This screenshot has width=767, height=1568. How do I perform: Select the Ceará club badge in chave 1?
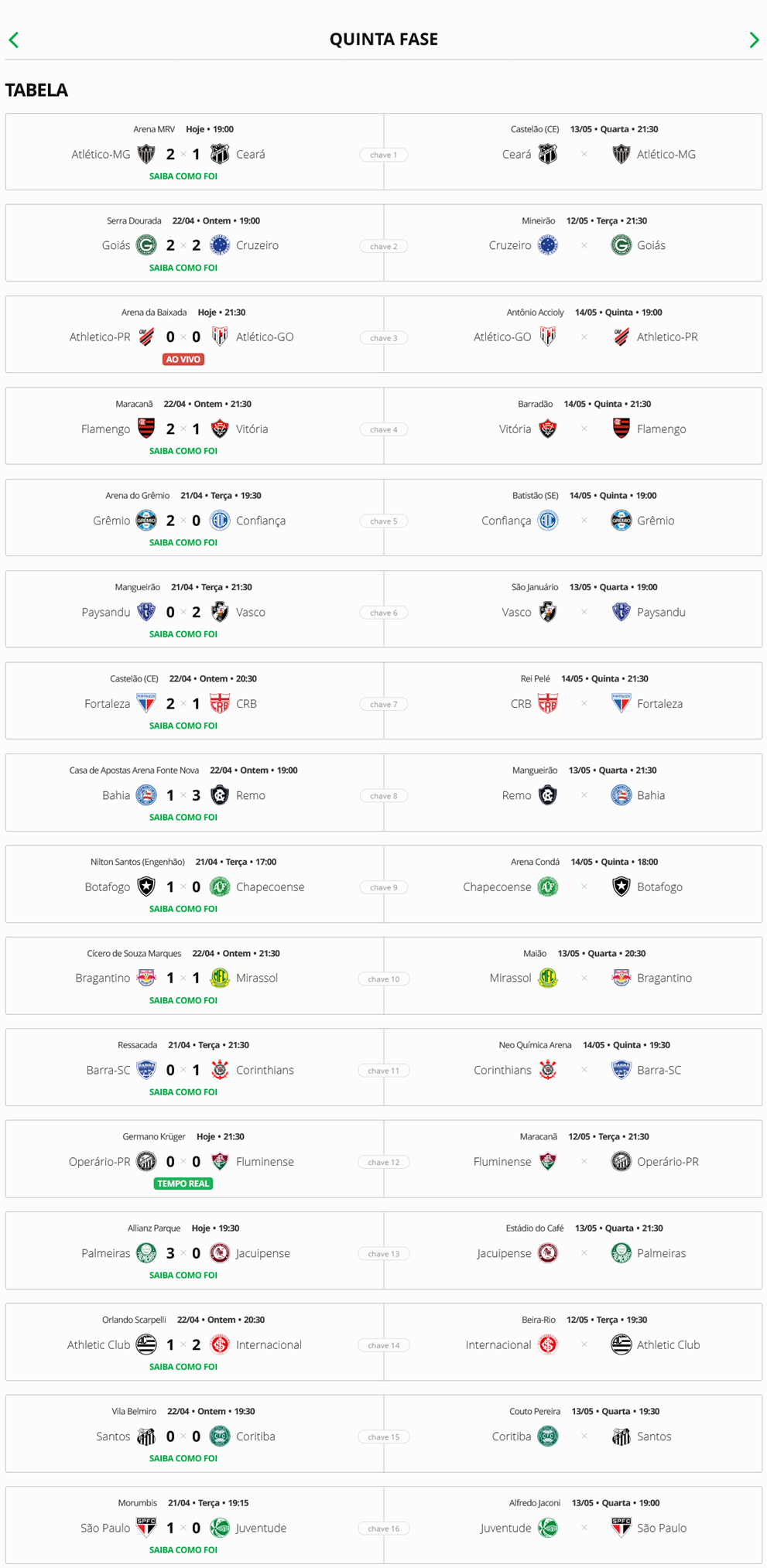point(221,154)
